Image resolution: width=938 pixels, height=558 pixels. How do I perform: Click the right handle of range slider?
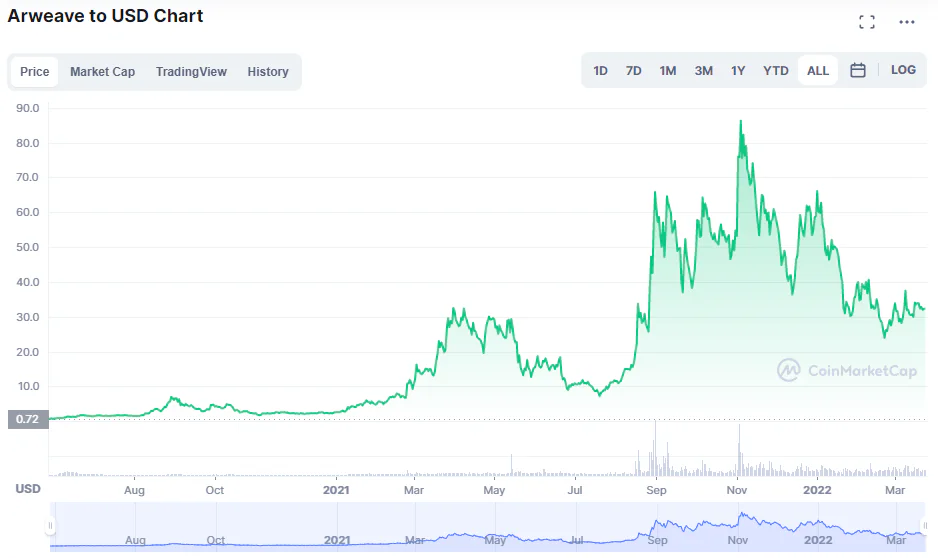pyautogui.click(x=925, y=526)
